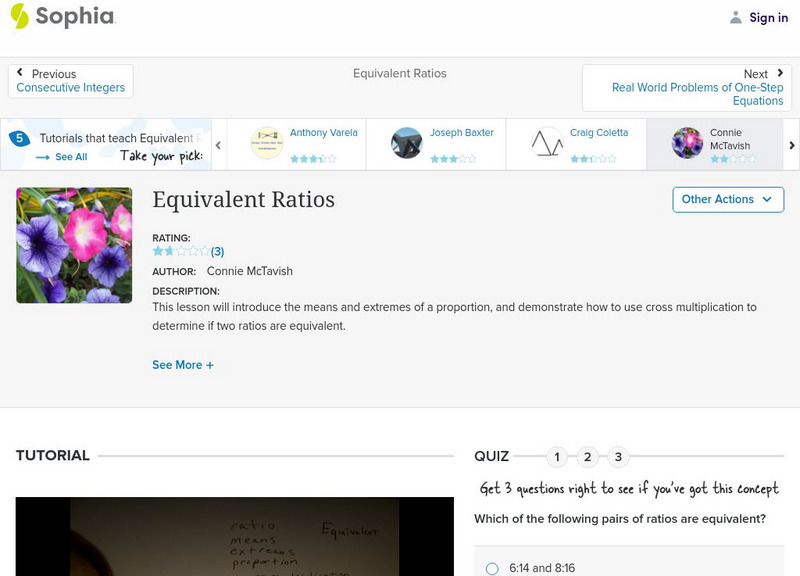800x576 pixels.
Task: Click the Sign in user icon
Action: click(x=735, y=17)
